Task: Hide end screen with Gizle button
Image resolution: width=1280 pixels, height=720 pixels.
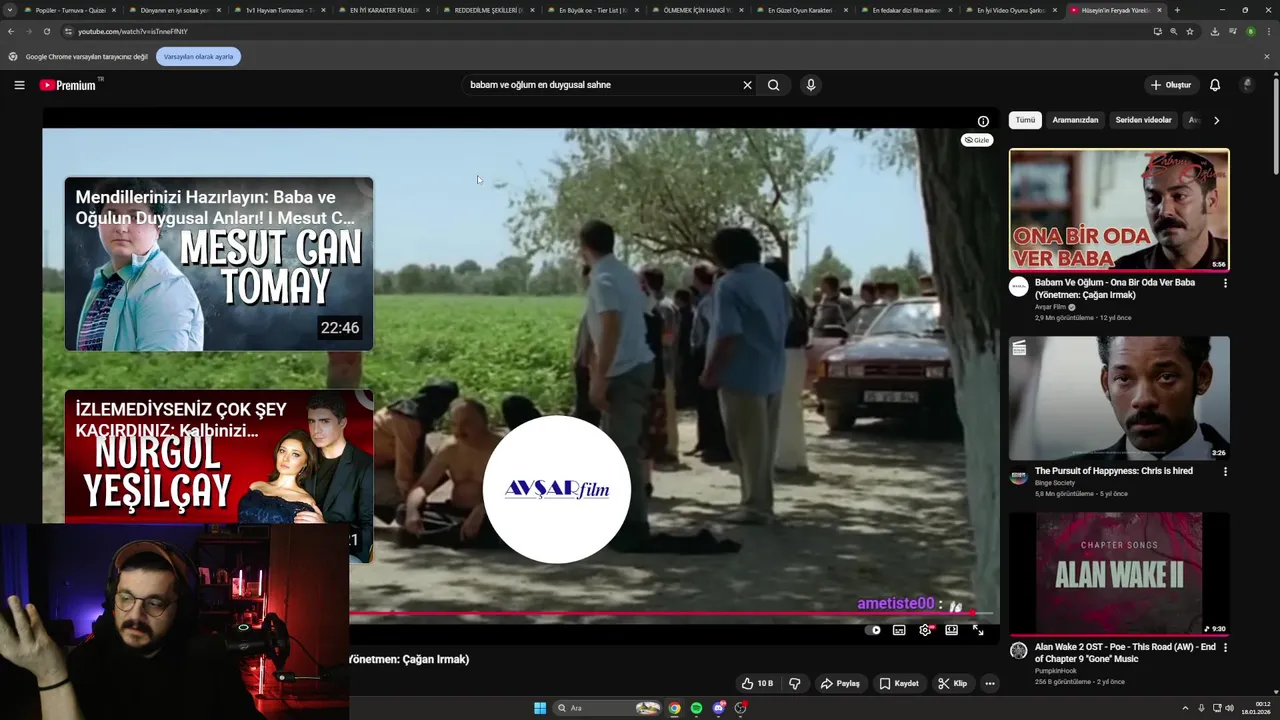Action: pos(977,140)
